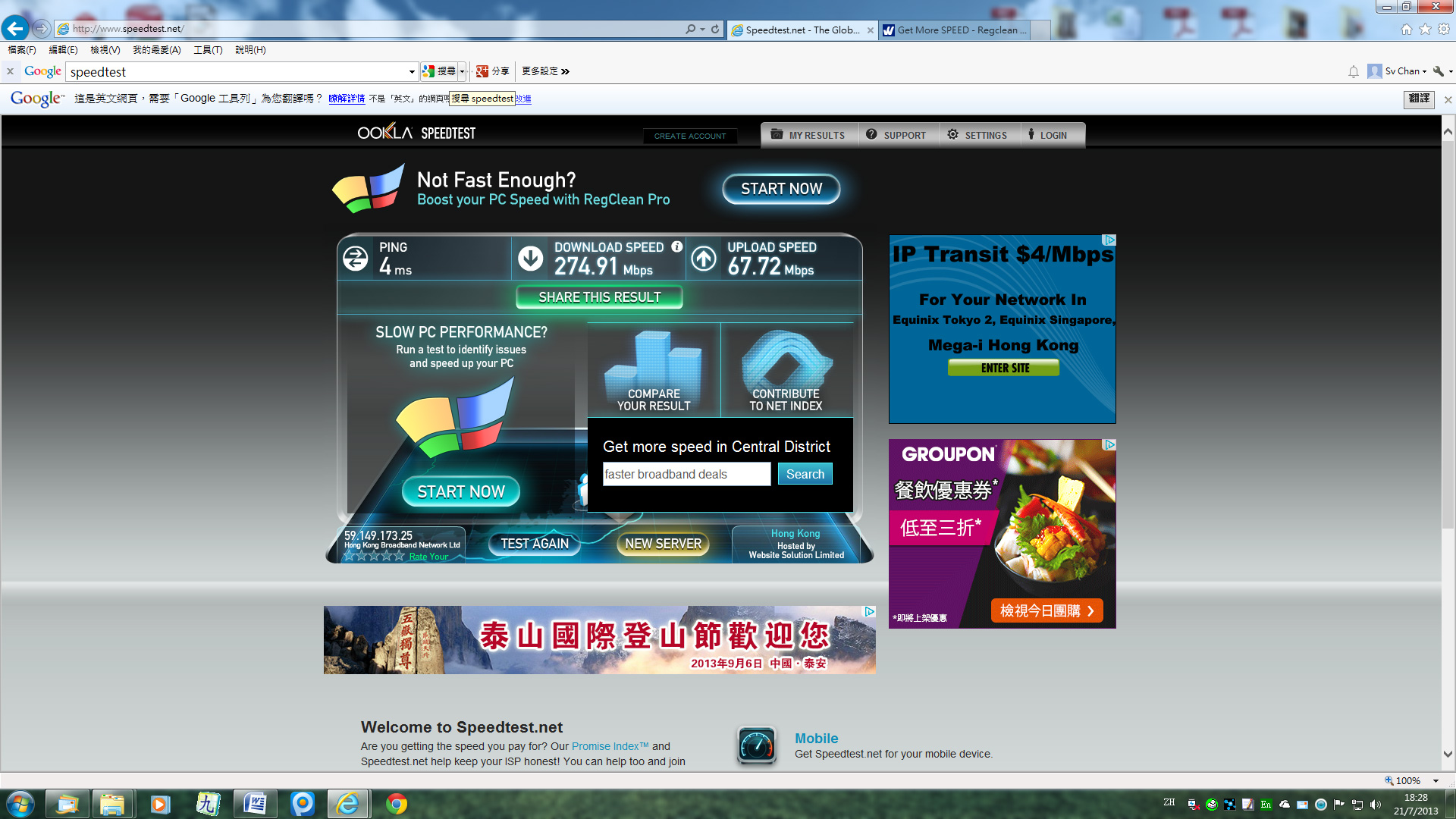Open the page zoom level dropdown
Viewport: 1456px width, 819px height.
pyautogui.click(x=1436, y=780)
